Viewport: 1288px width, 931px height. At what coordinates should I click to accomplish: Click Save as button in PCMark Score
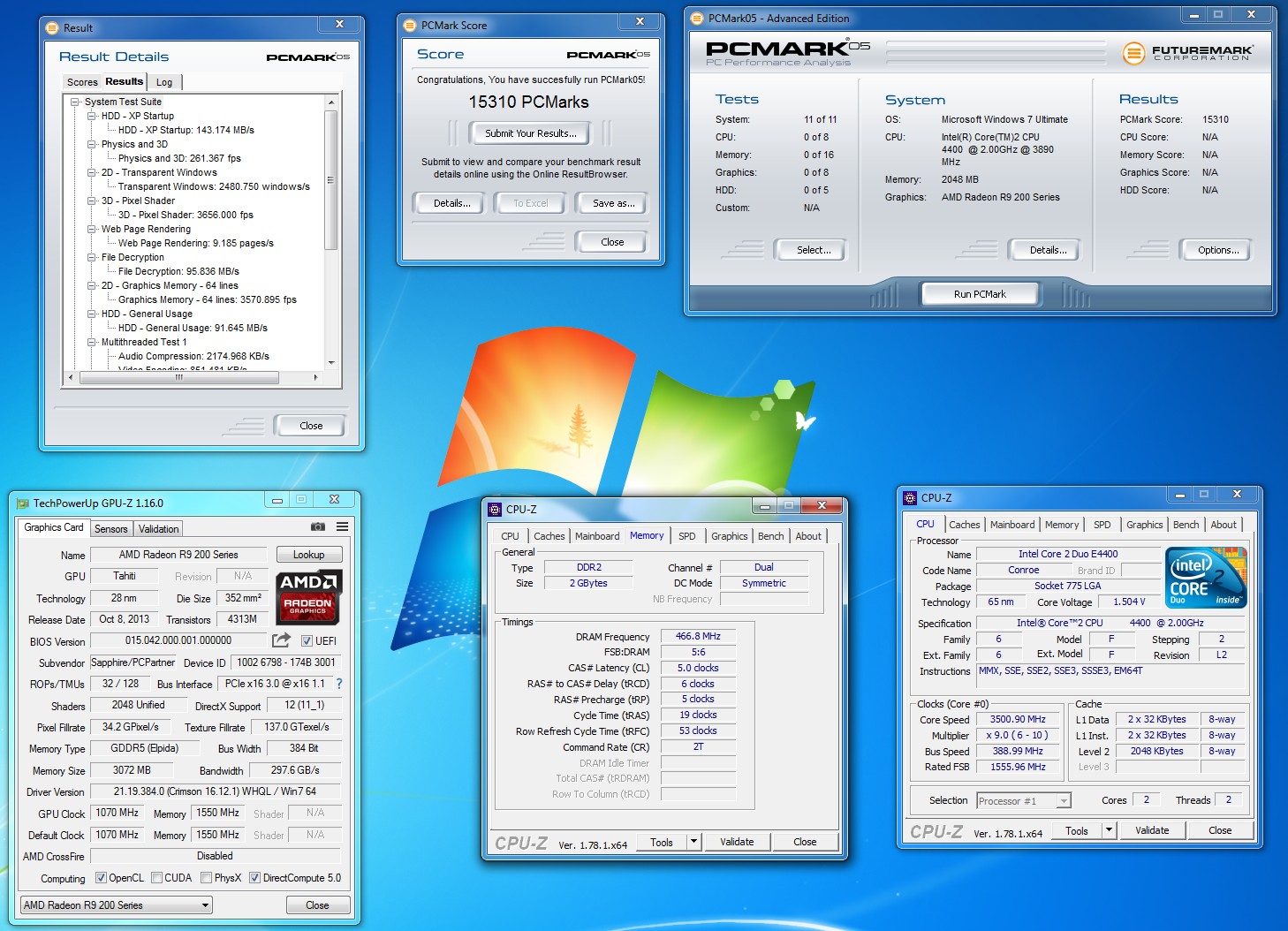point(613,203)
